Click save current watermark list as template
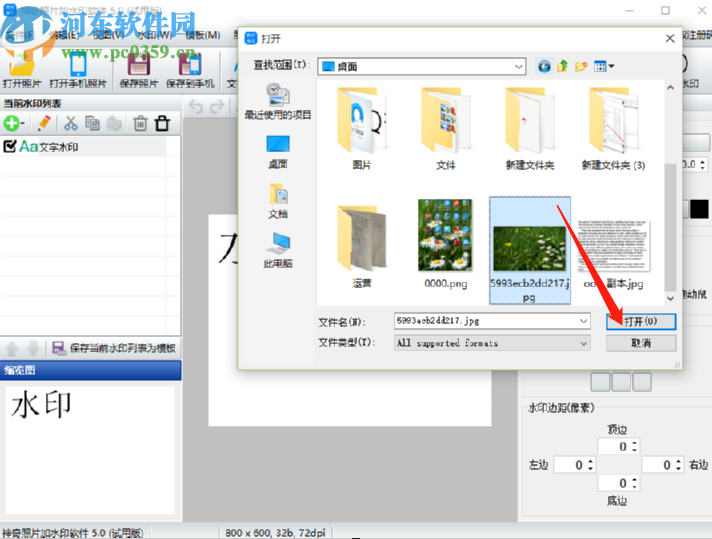The height and width of the screenshot is (539, 712). (x=114, y=348)
